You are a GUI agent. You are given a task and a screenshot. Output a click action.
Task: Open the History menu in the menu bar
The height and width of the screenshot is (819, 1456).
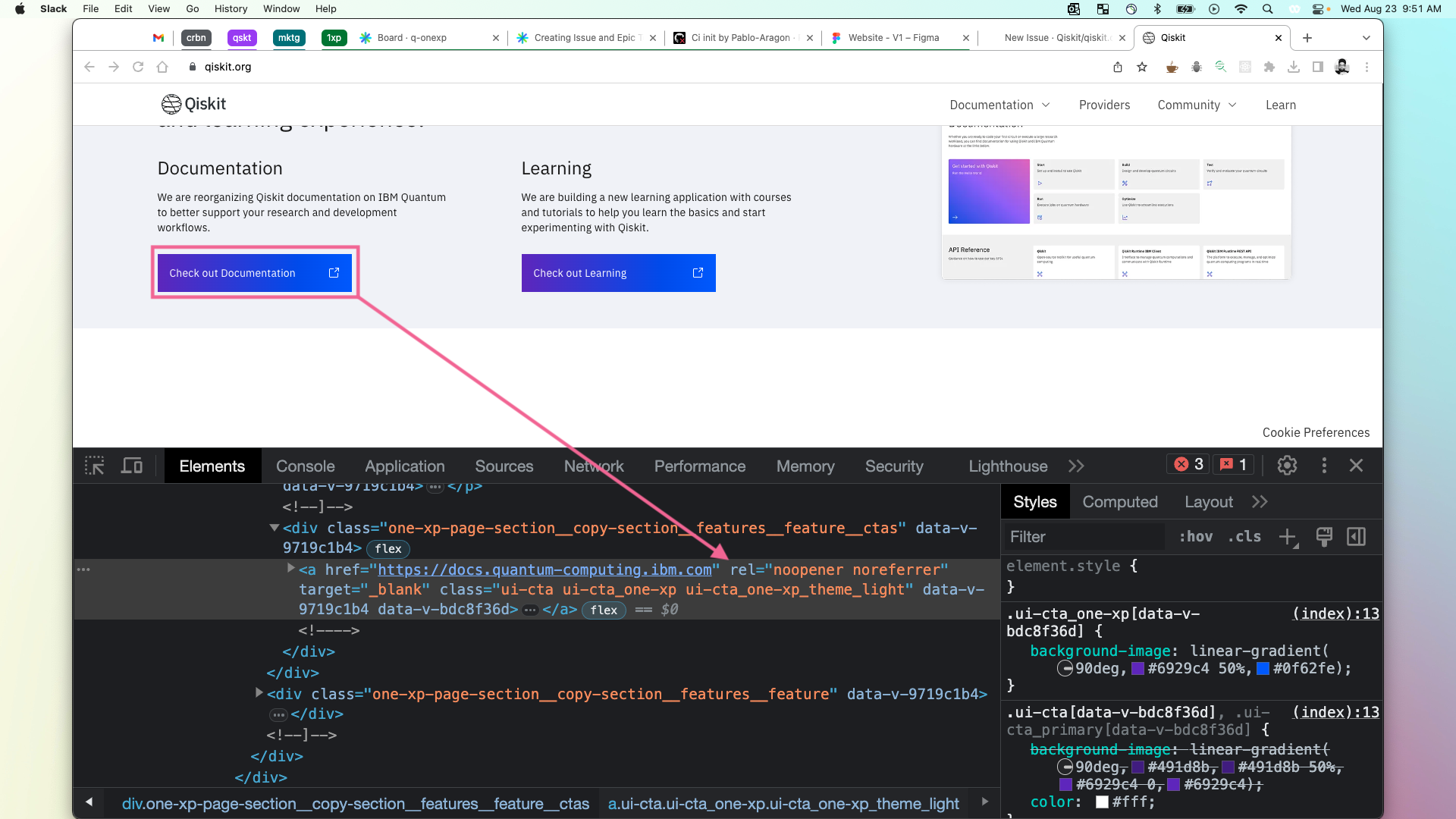coord(231,8)
